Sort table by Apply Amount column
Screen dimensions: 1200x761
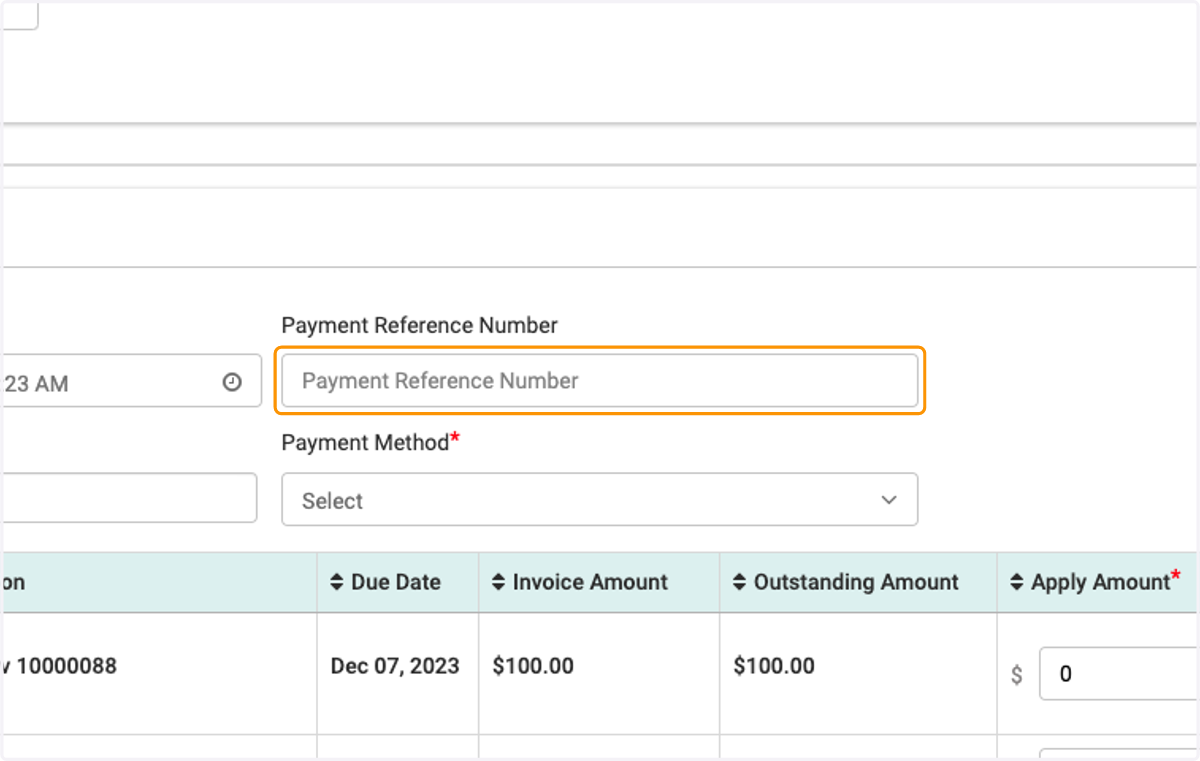click(1095, 582)
